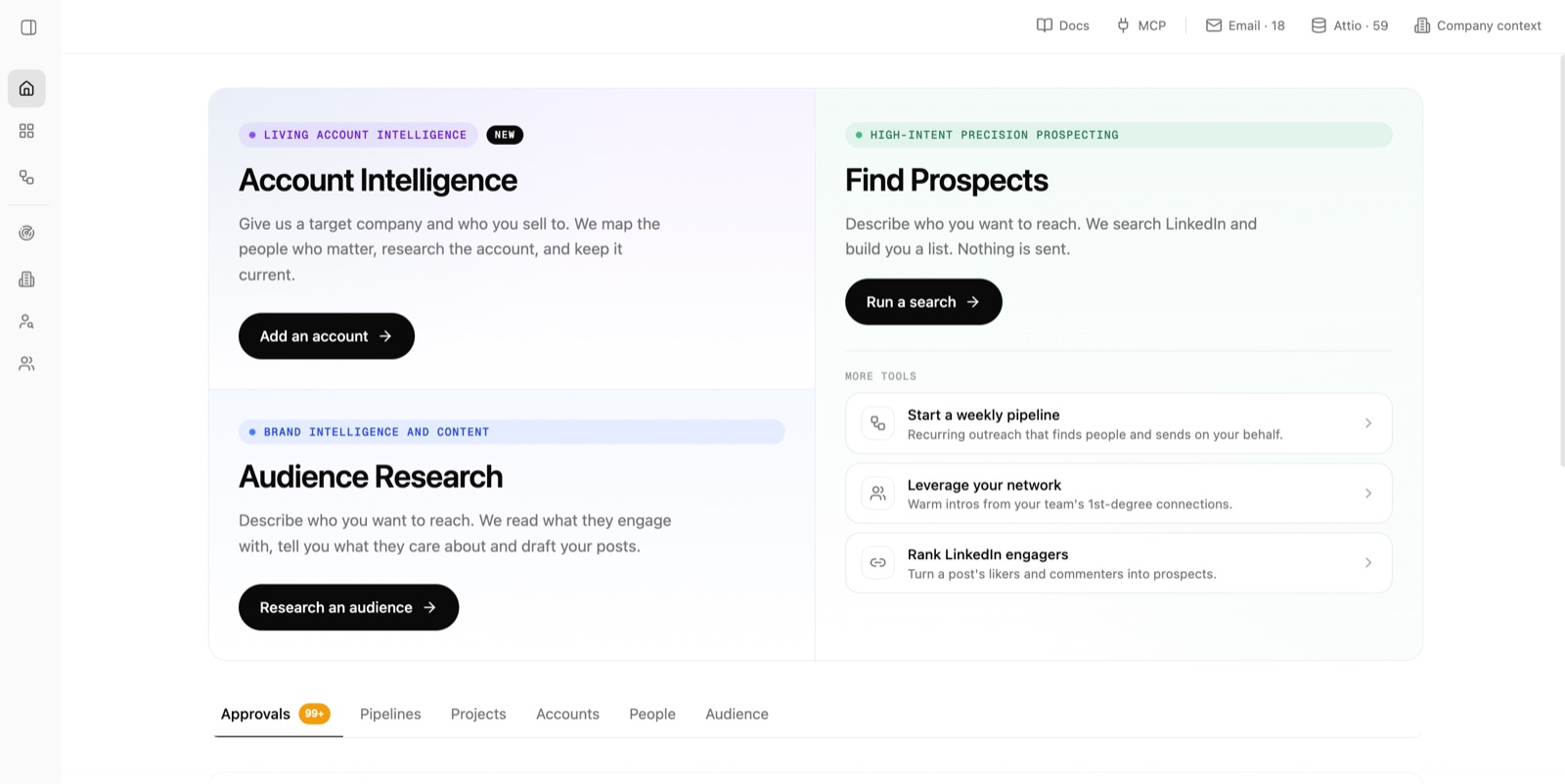
Task: Switch to the Audience tab
Action: [737, 715]
